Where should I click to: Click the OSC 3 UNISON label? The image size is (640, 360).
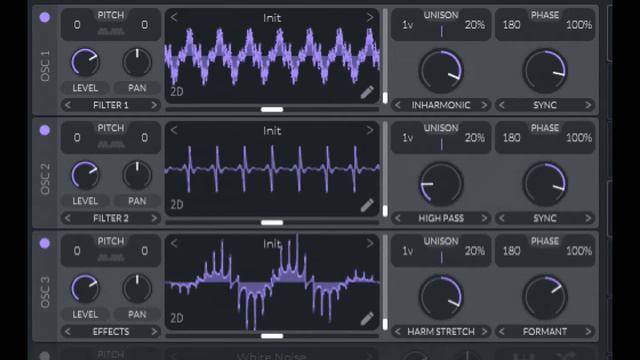(441, 241)
